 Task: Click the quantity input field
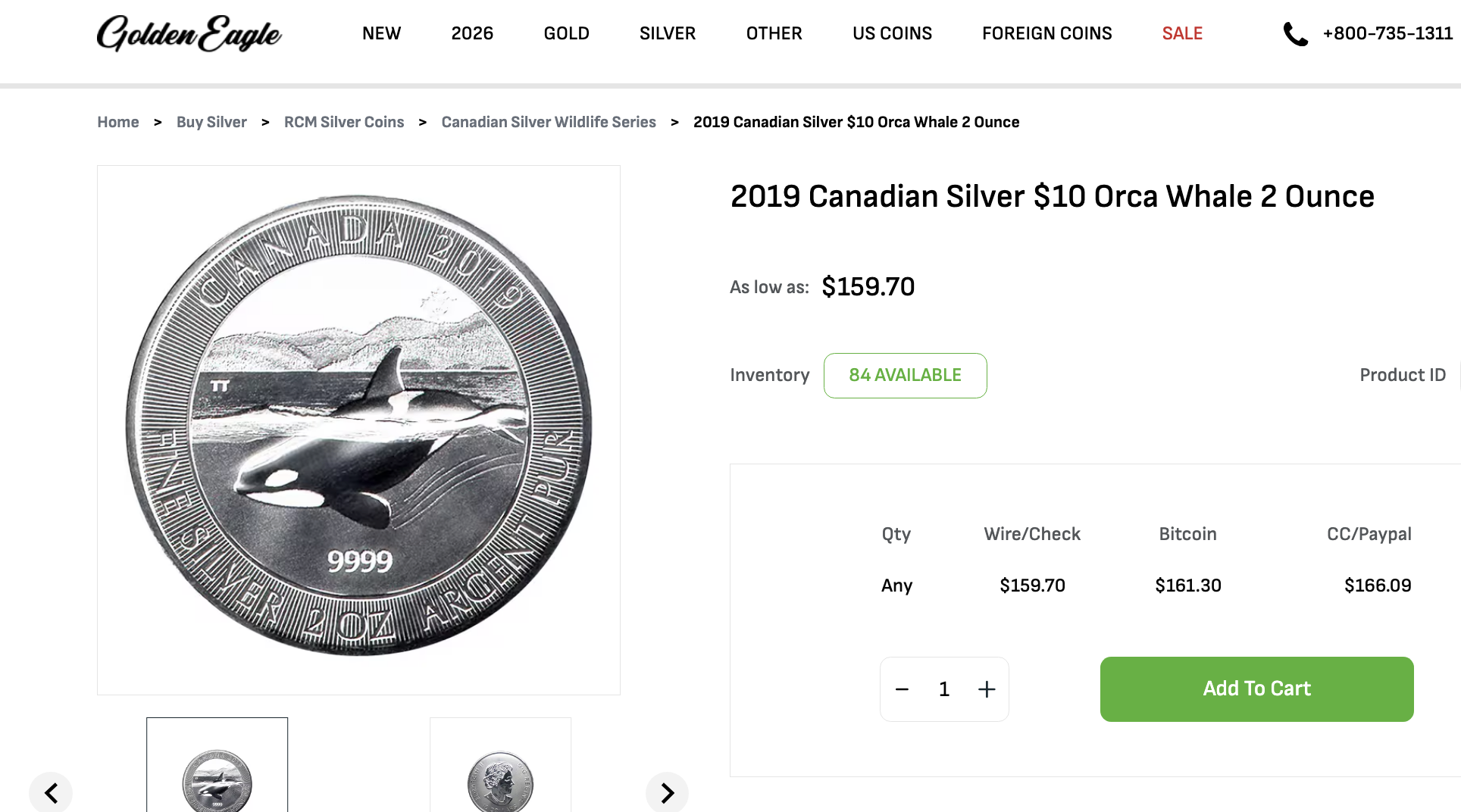[x=944, y=689]
